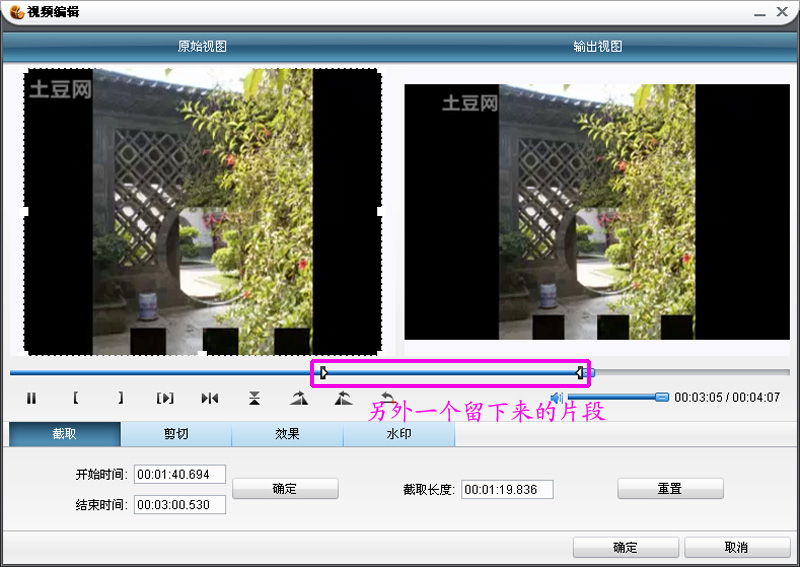Click the volume slider handle
Viewport: 800px width, 567px height.
coord(662,397)
